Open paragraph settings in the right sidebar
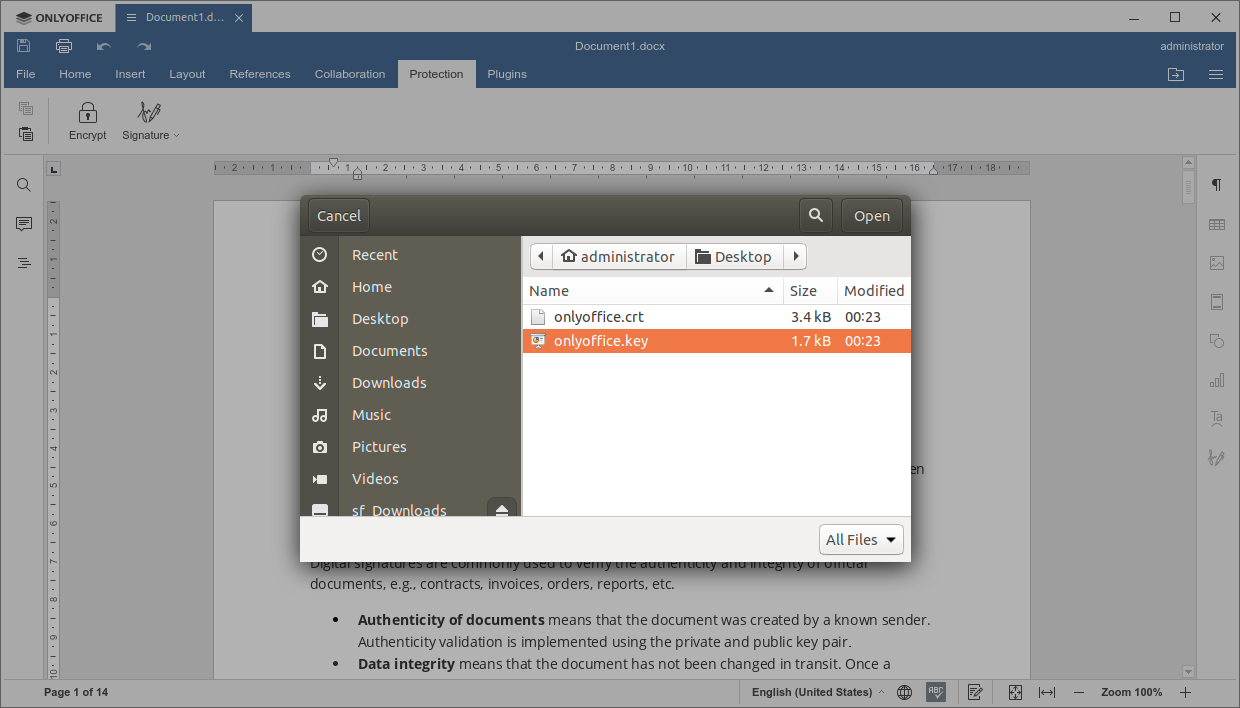Viewport: 1240px width, 708px height. pos(1216,185)
